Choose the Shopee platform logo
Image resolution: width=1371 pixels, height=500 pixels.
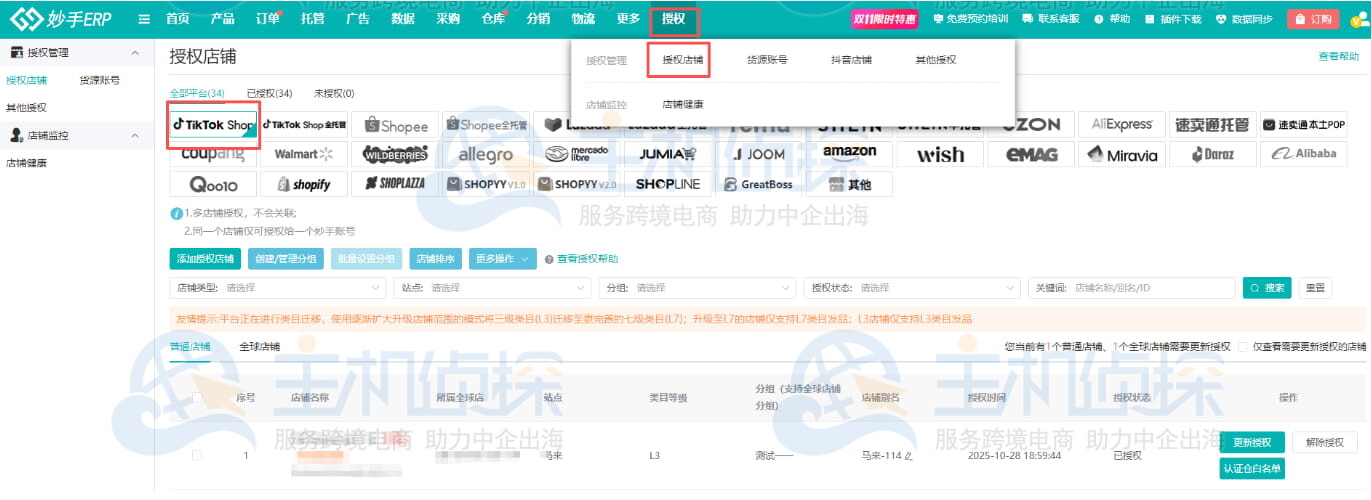point(396,125)
